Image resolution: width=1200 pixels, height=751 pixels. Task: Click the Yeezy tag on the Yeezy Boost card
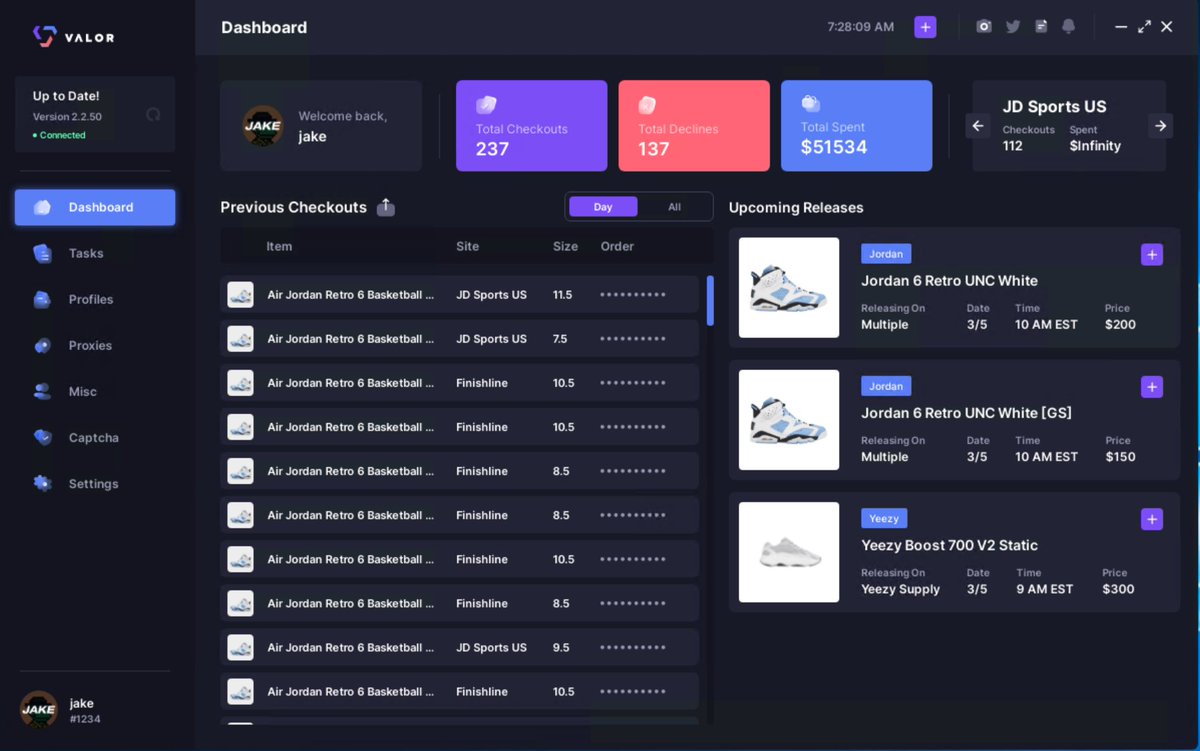(x=884, y=518)
